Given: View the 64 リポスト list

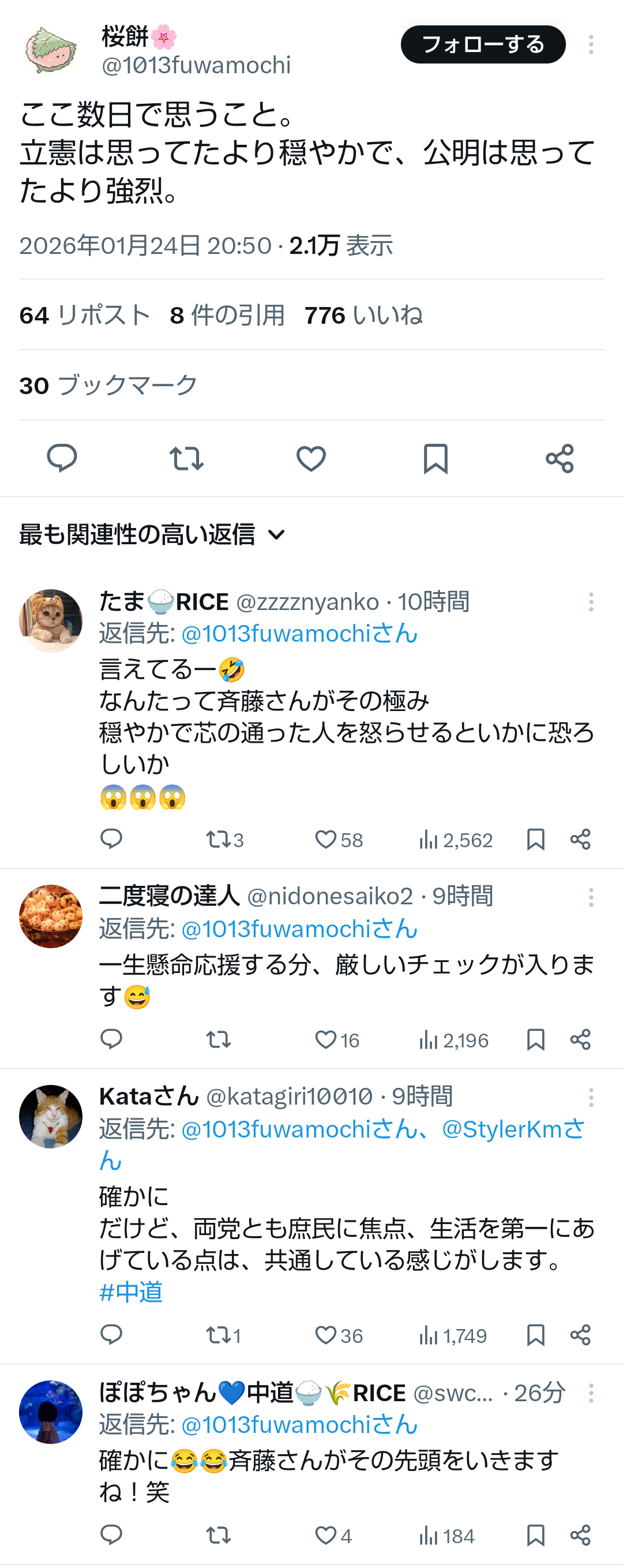Looking at the screenshot, I should click(85, 315).
